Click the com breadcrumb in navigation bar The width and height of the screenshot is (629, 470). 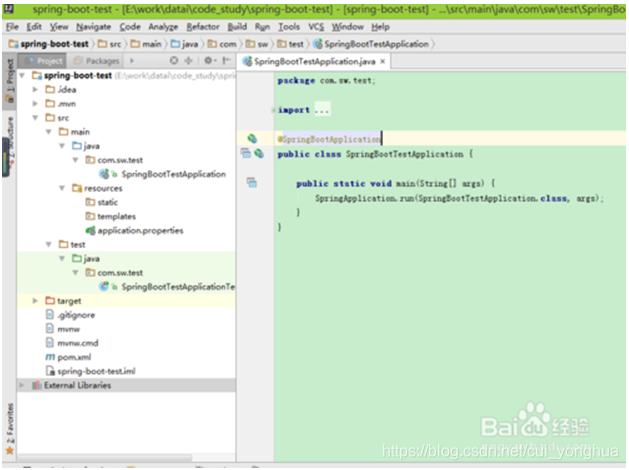pos(222,44)
